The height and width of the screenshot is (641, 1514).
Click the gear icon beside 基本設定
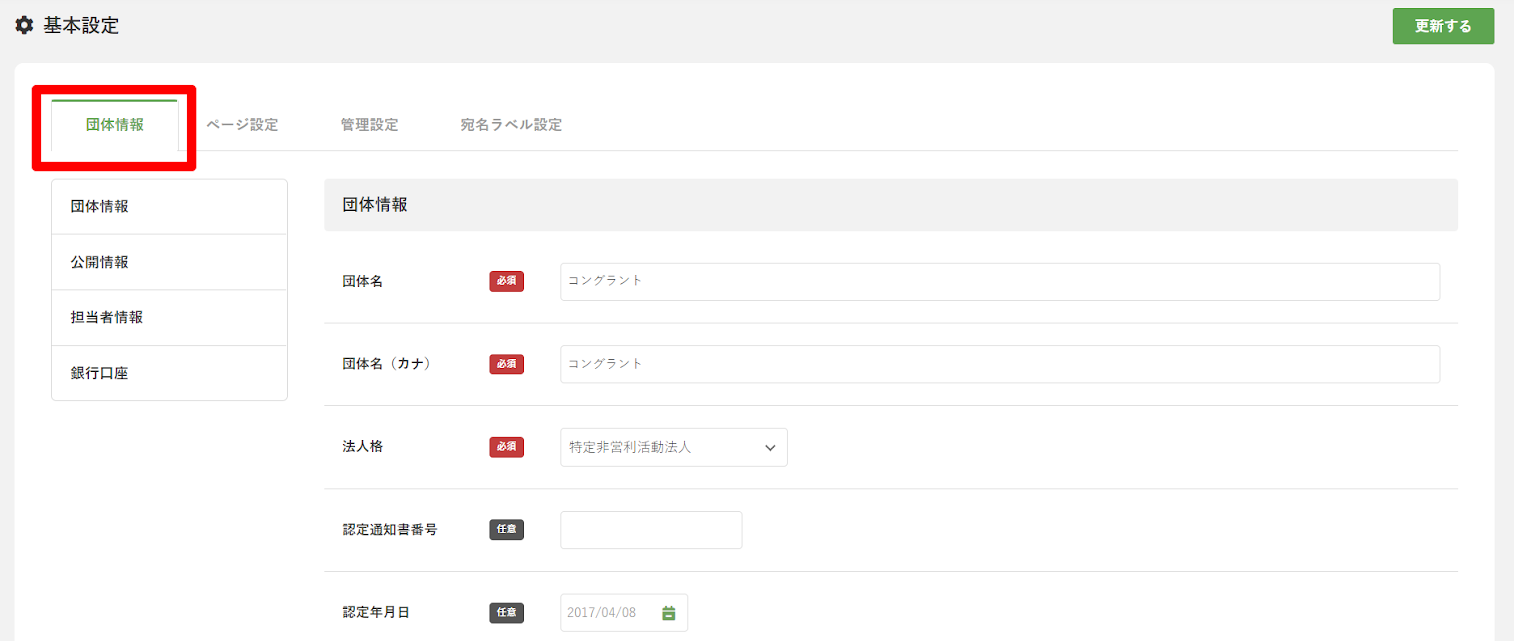click(x=24, y=26)
